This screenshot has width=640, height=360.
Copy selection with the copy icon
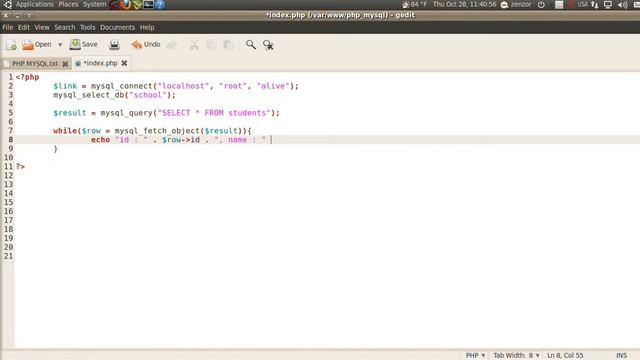(x=211, y=45)
